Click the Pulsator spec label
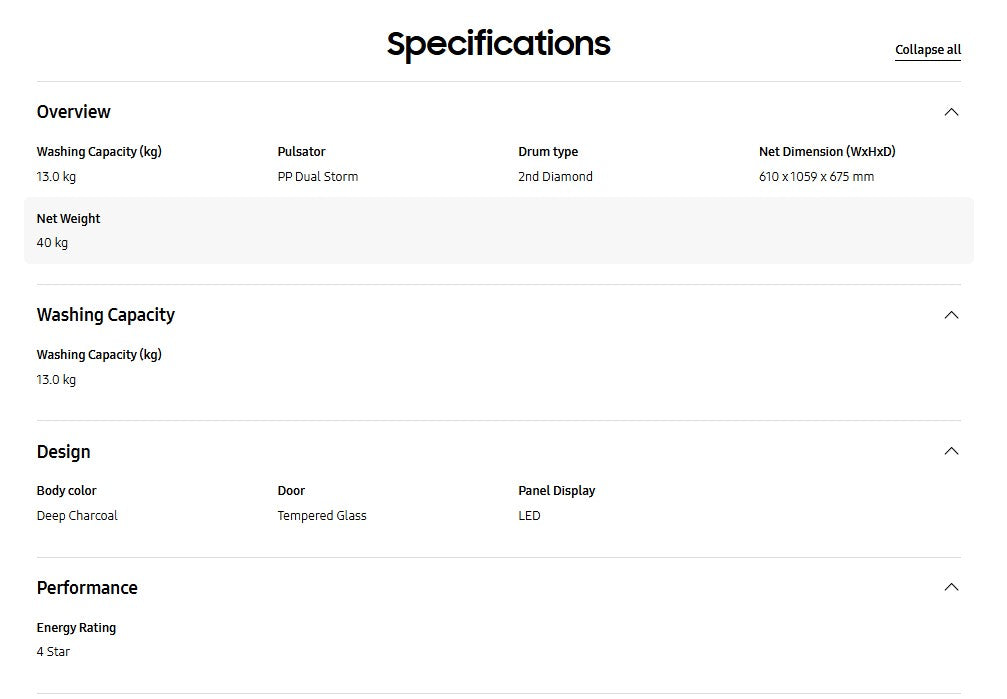 [x=301, y=152]
